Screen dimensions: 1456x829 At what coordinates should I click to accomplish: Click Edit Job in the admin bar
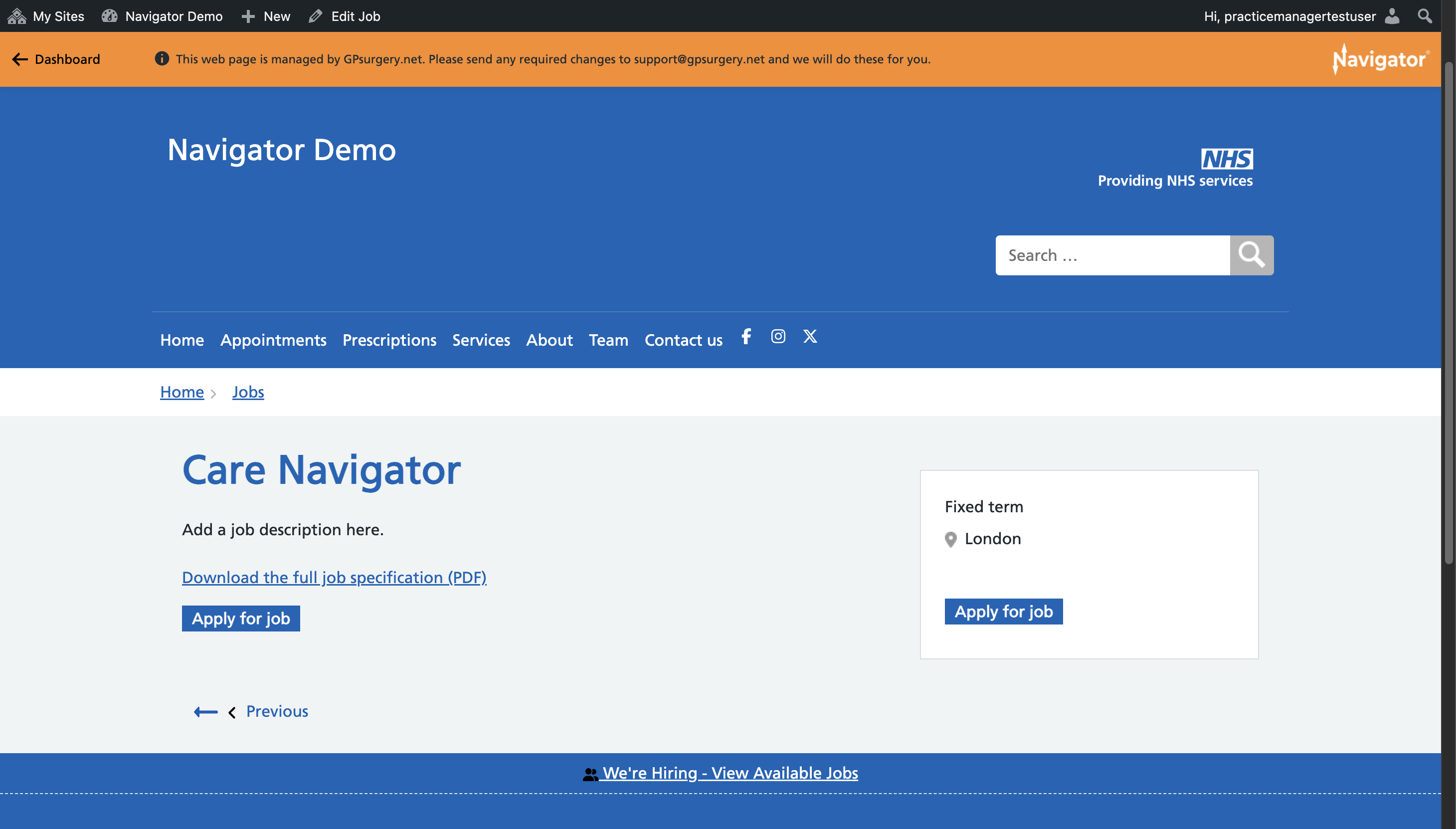tap(345, 16)
